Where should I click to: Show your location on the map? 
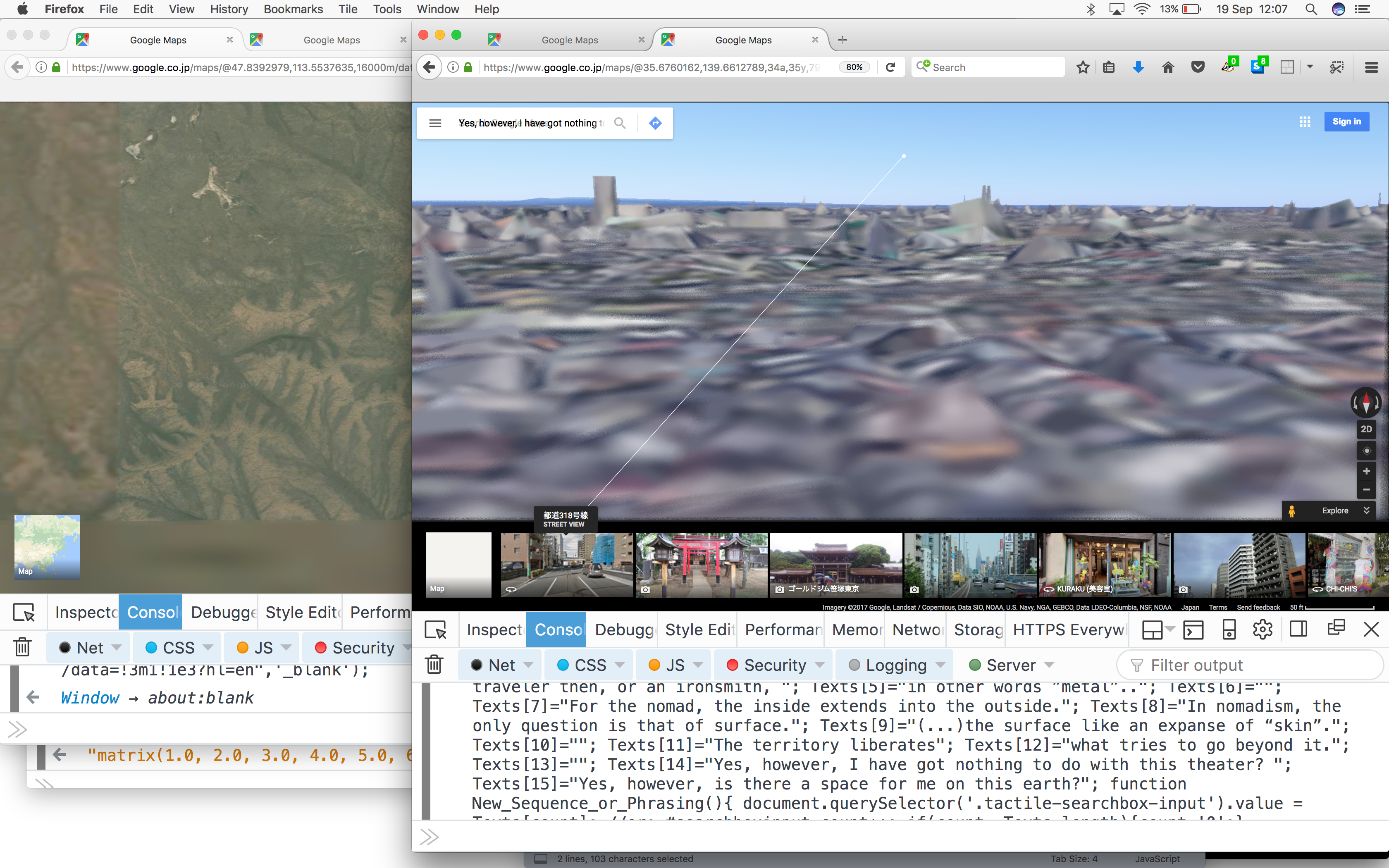coord(1366,451)
